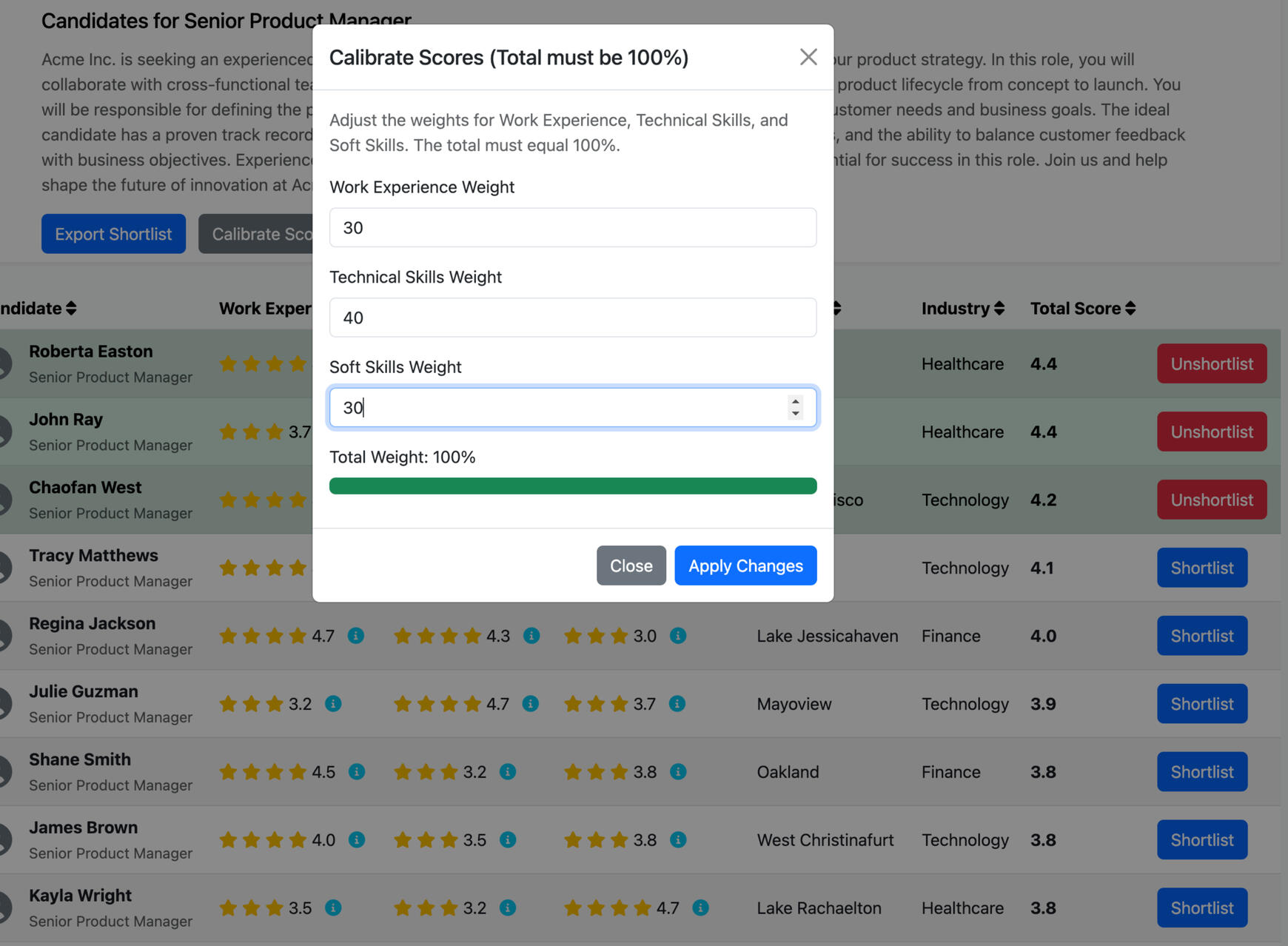Sort table by Industry column

point(962,309)
